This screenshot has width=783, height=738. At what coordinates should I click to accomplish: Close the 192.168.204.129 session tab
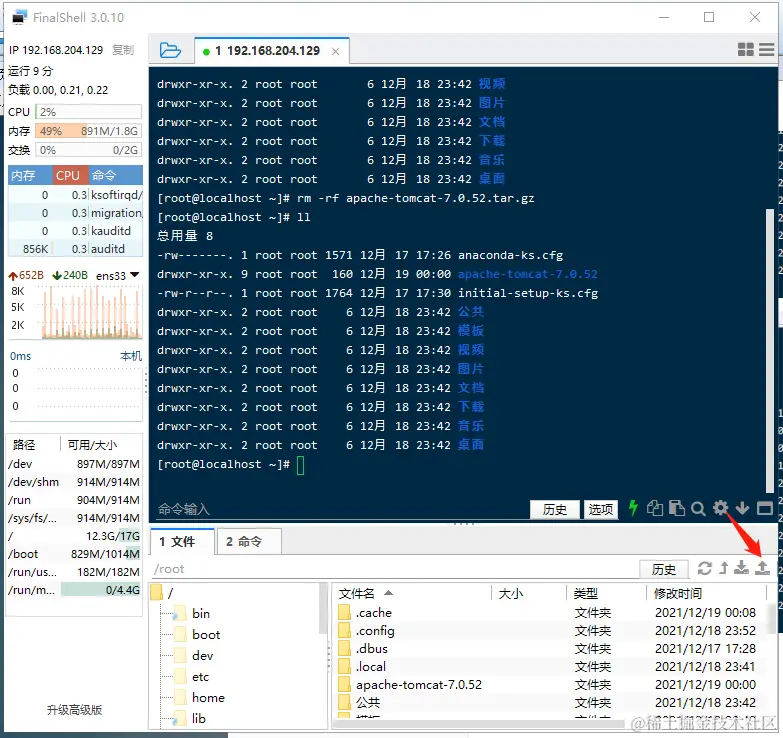(336, 51)
